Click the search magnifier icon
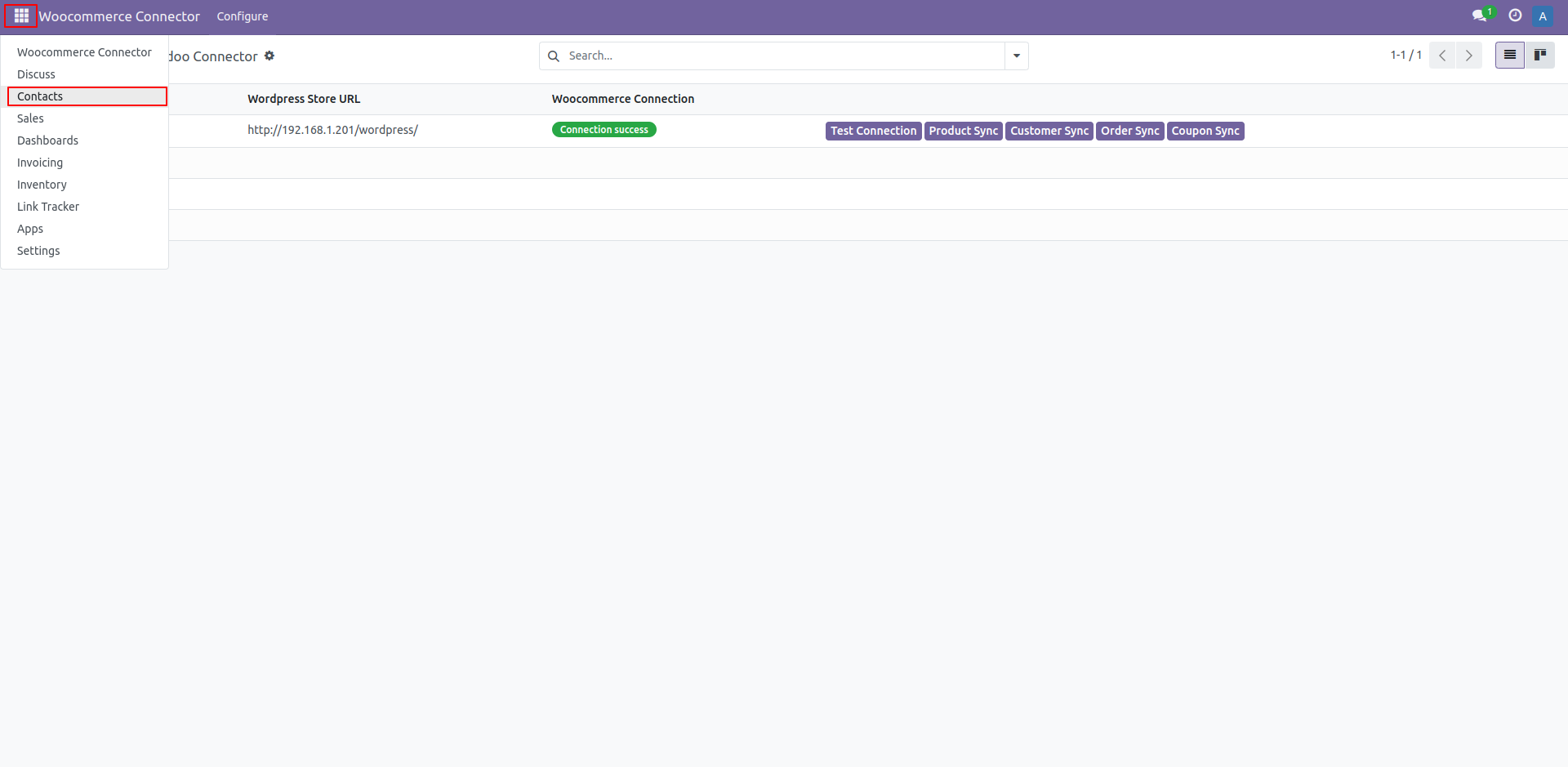 554,56
